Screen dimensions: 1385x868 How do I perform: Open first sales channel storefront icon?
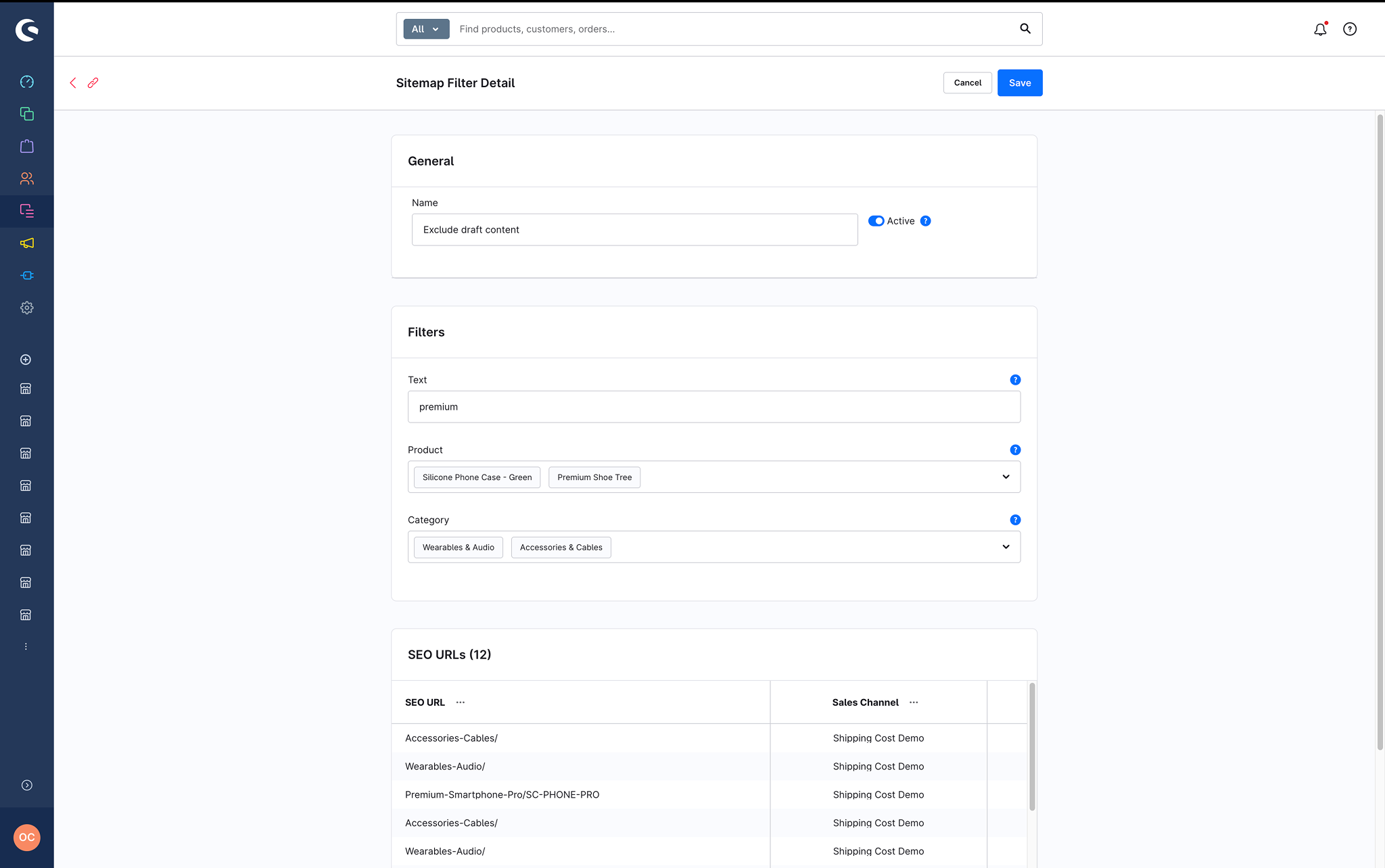click(26, 389)
